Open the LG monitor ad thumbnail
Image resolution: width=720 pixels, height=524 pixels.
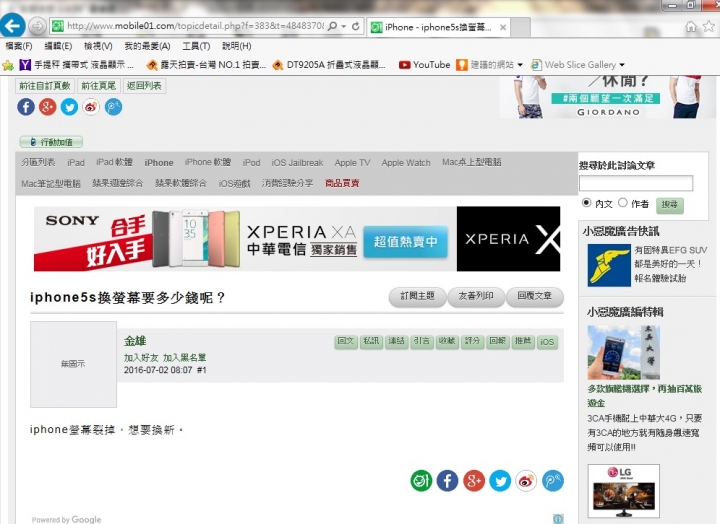(x=624, y=491)
